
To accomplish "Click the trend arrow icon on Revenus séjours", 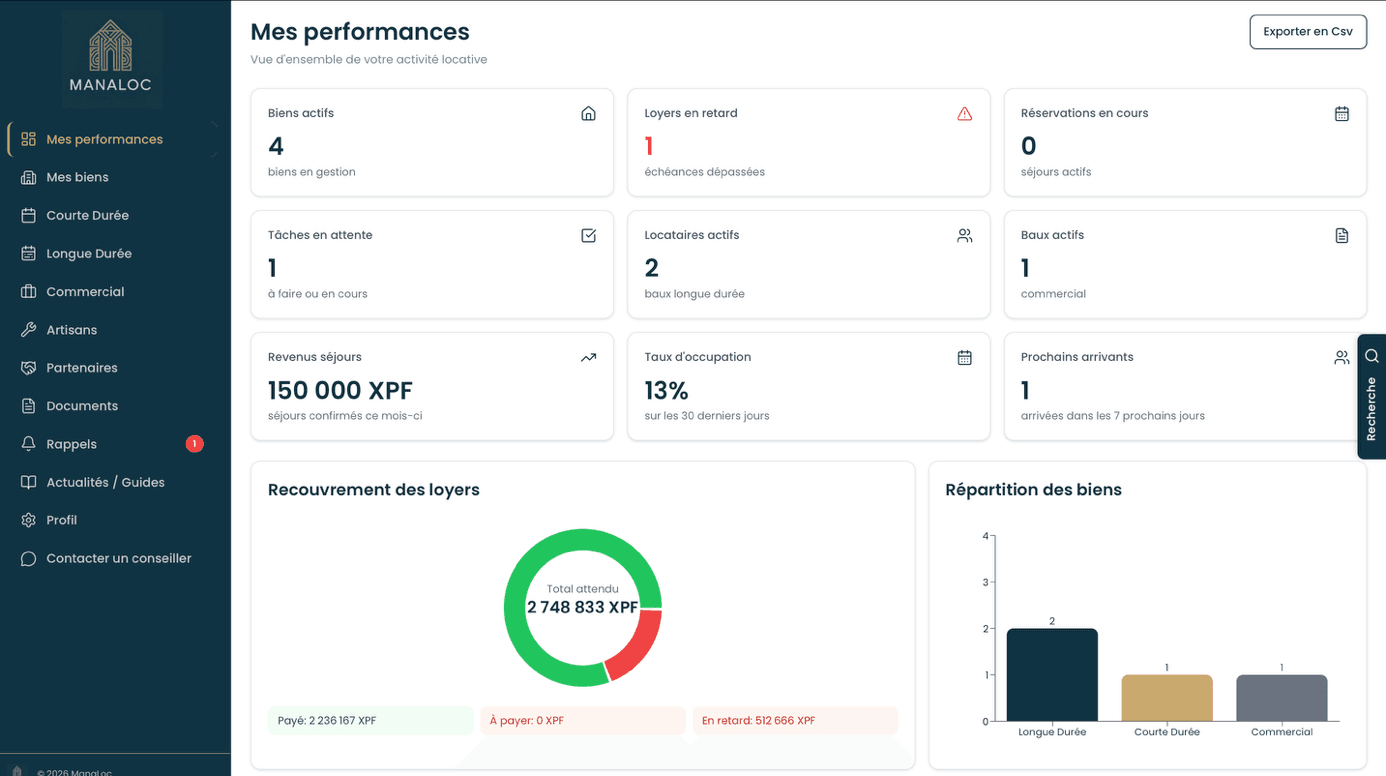I will tap(588, 358).
